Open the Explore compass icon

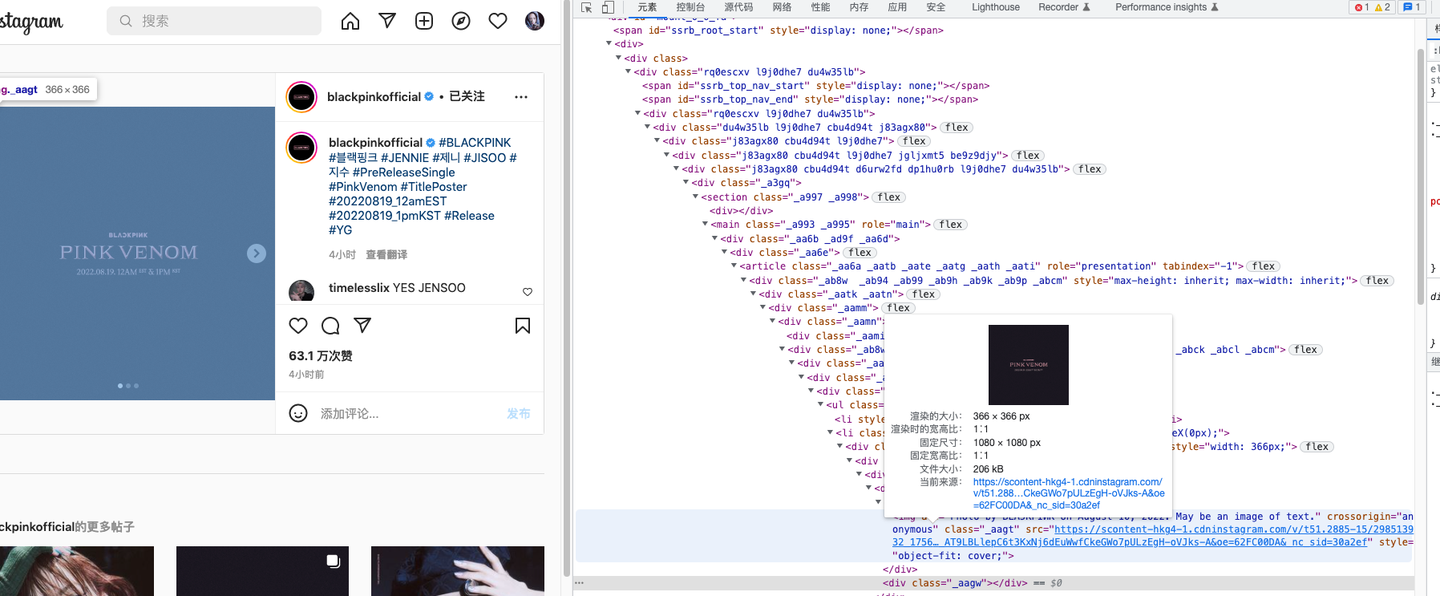pyautogui.click(x=461, y=21)
